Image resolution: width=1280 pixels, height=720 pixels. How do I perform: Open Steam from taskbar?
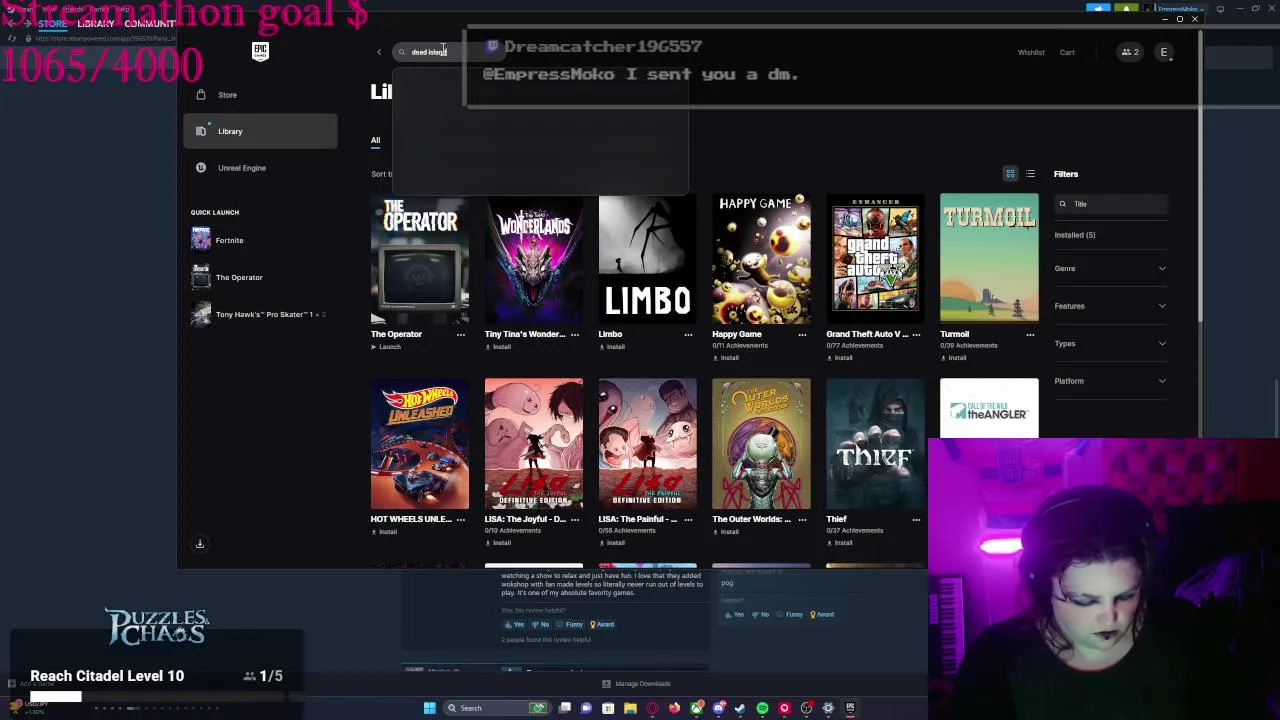click(x=740, y=708)
